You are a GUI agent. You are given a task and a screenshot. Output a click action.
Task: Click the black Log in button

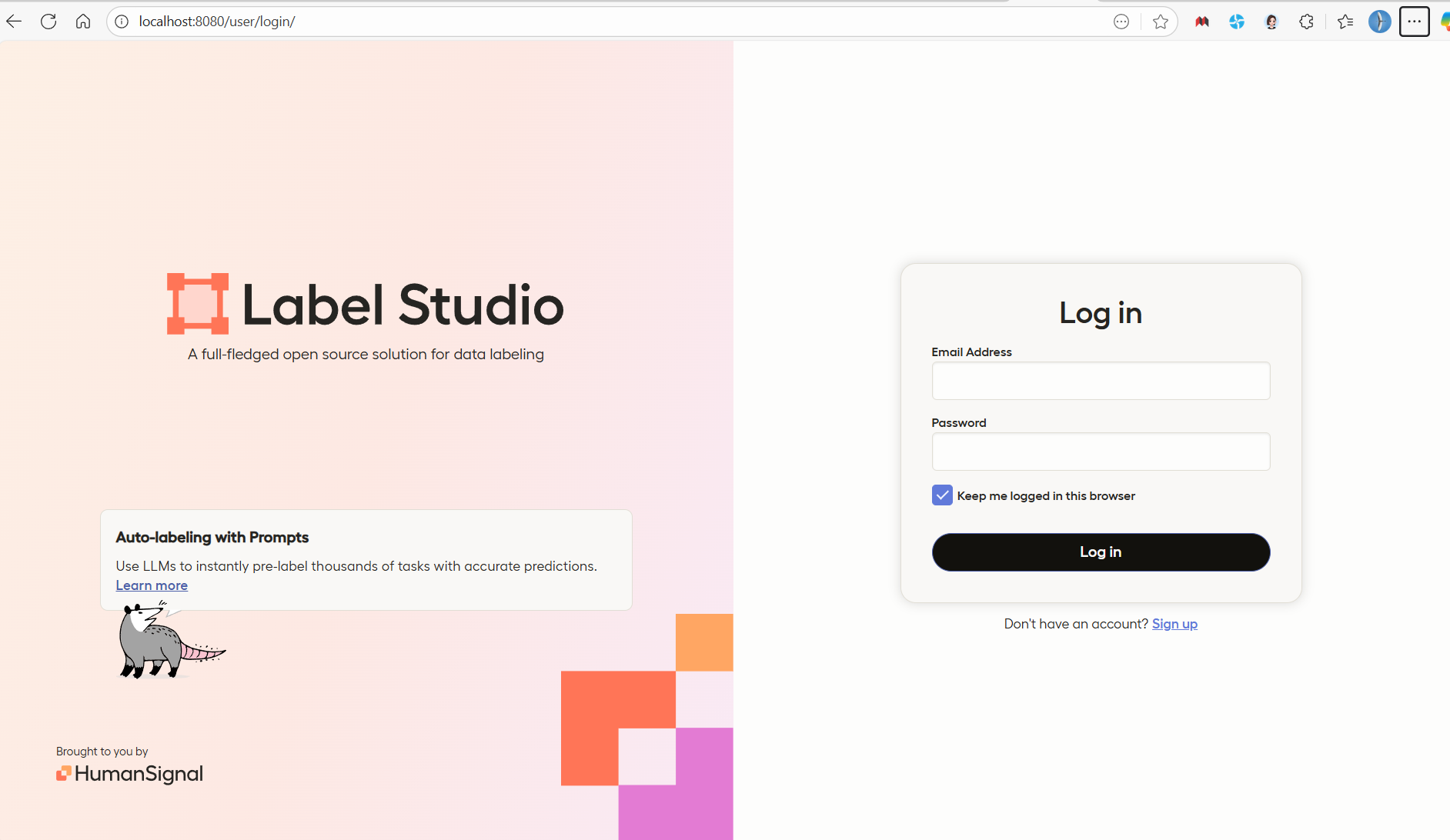pos(1101,552)
